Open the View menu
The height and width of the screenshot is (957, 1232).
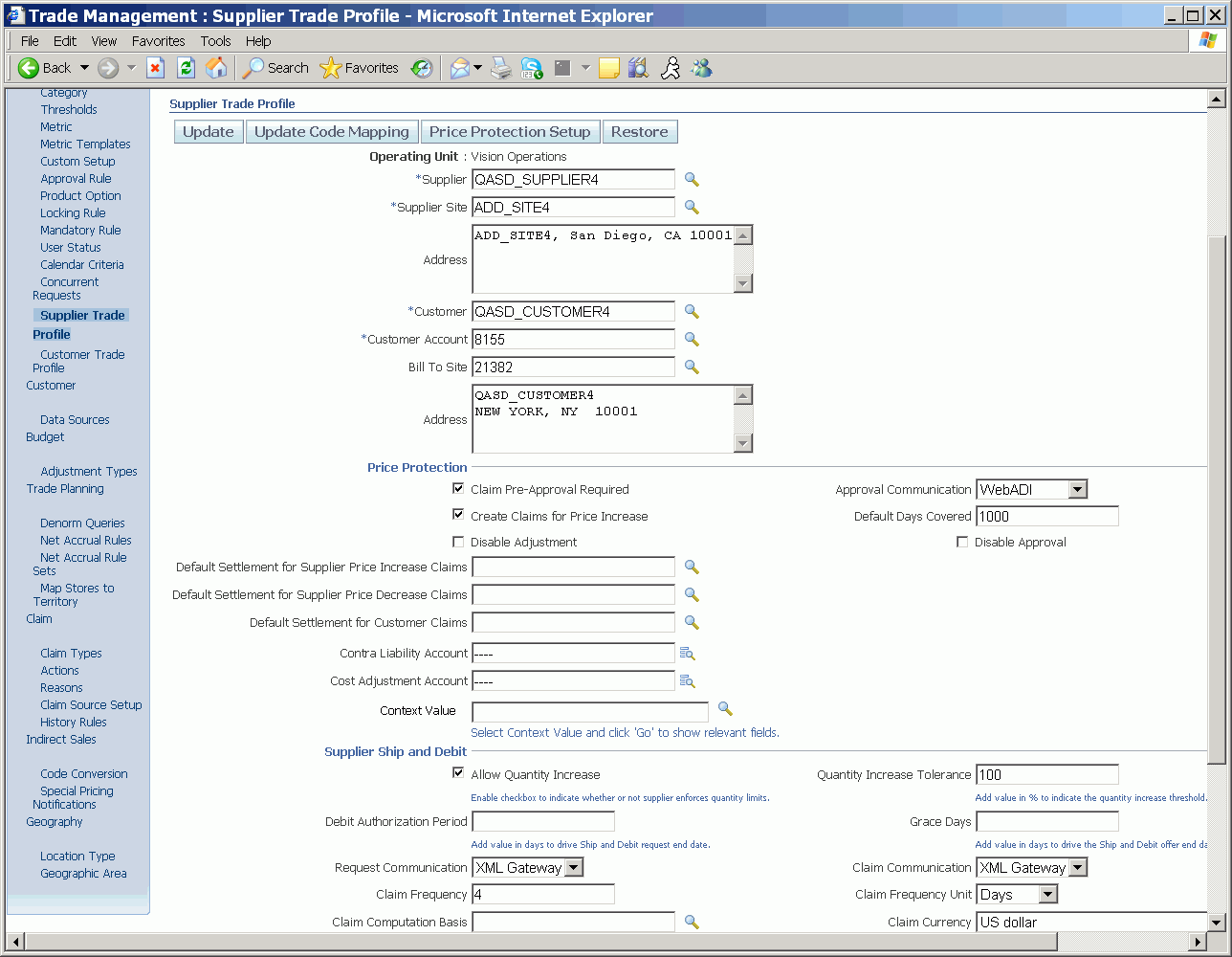[x=104, y=41]
